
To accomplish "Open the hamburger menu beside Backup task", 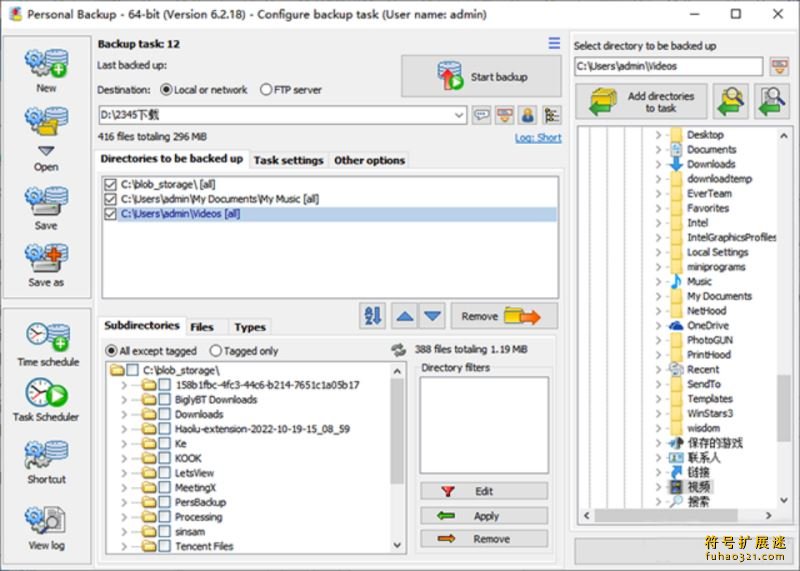I will pyautogui.click(x=554, y=43).
